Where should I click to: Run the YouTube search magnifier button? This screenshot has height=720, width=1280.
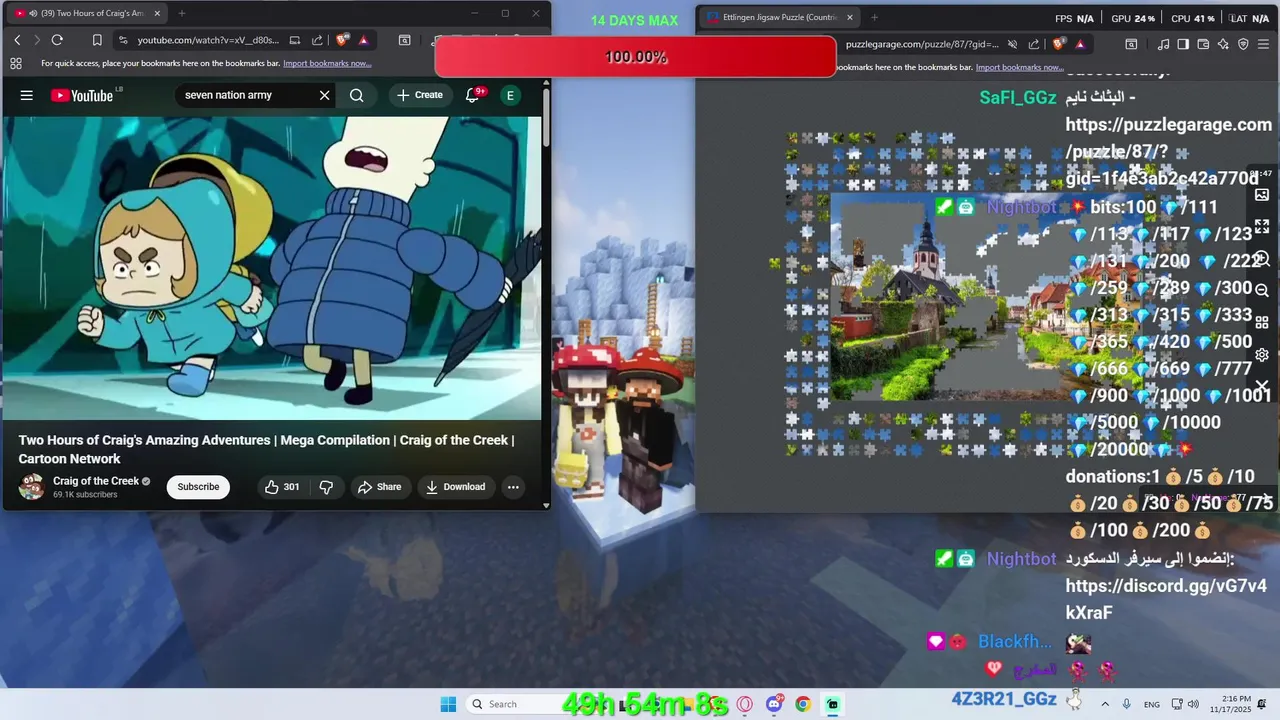pos(357,95)
